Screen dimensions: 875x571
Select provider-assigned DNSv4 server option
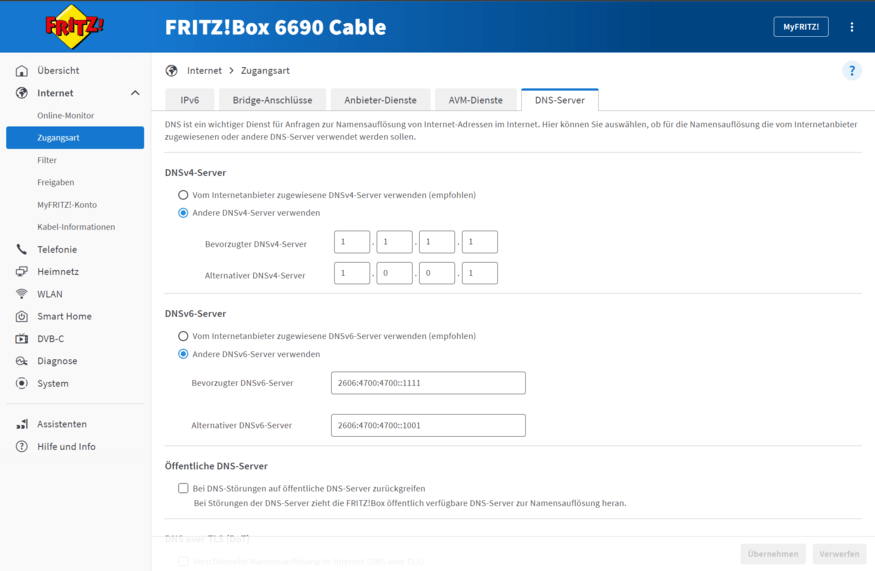click(183, 195)
